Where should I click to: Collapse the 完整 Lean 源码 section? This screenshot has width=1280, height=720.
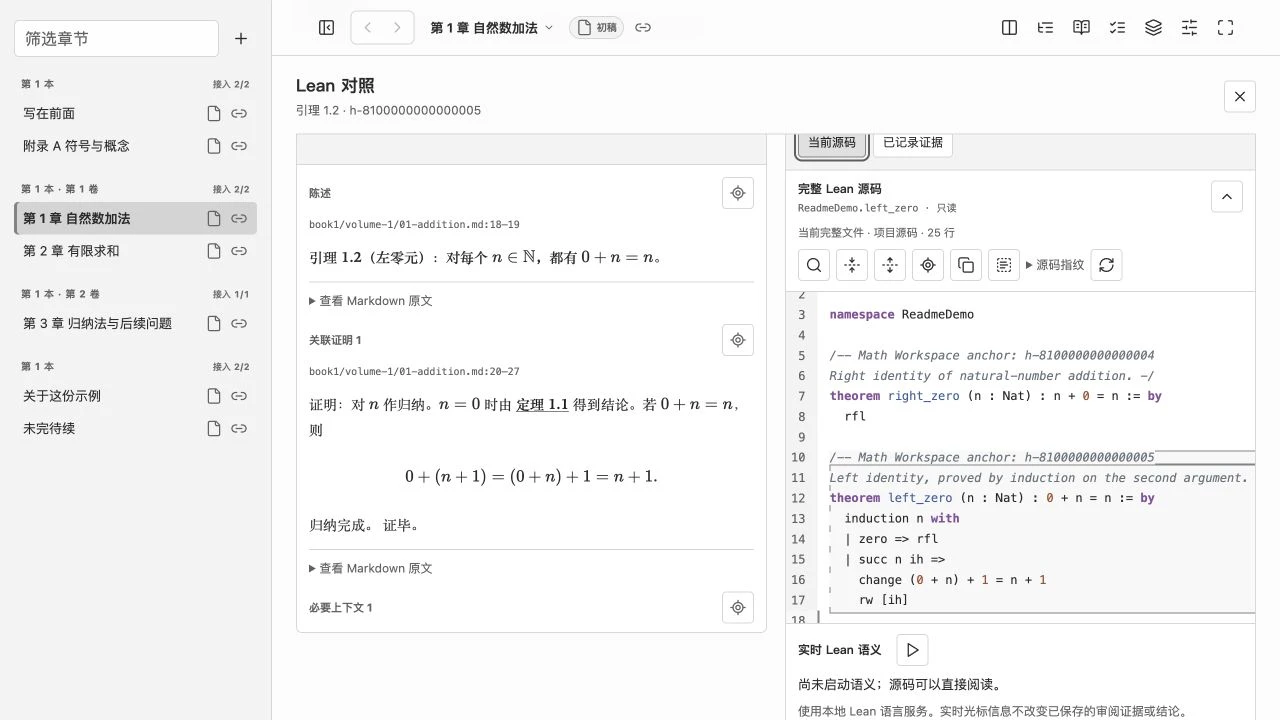(1227, 196)
